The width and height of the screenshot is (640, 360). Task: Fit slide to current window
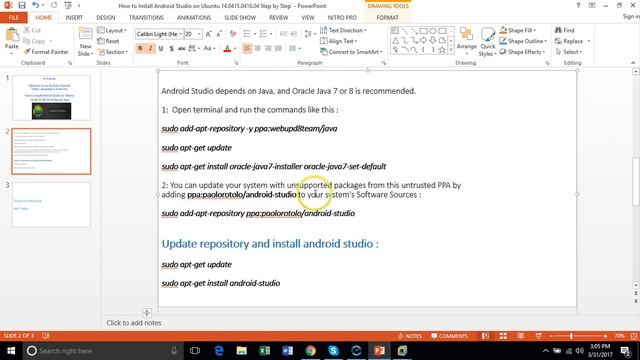634,336
